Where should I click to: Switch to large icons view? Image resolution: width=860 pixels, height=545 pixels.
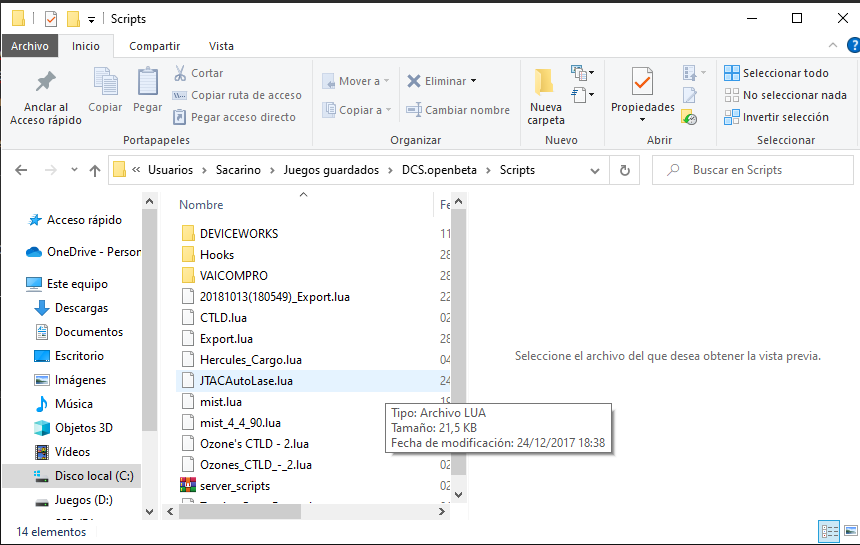(851, 531)
